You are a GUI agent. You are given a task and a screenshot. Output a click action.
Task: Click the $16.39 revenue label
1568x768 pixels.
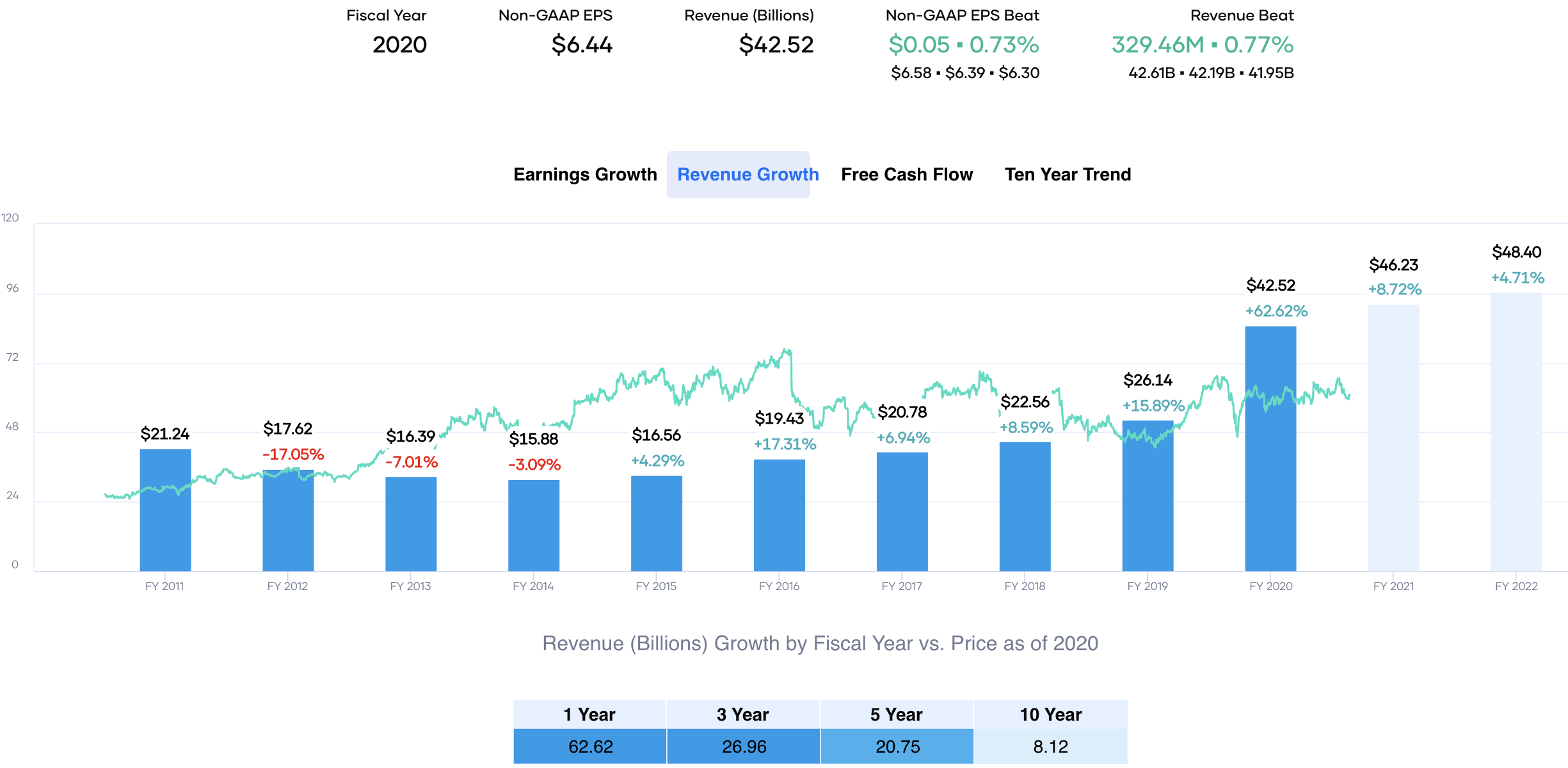[410, 436]
